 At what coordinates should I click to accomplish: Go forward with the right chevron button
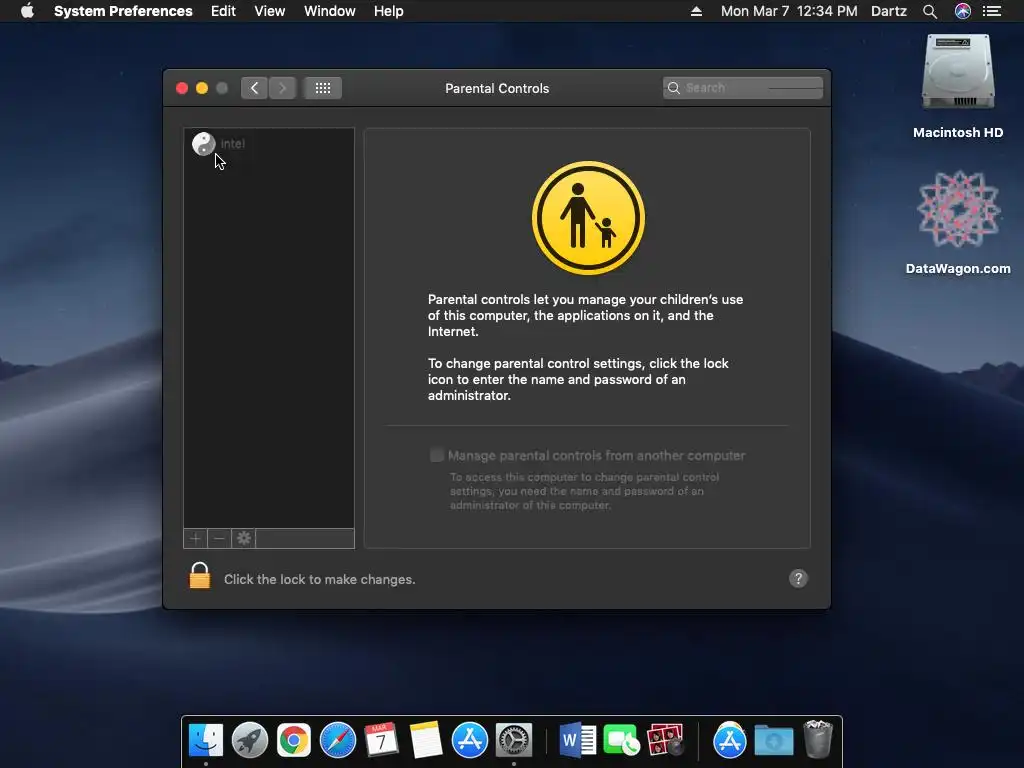tap(282, 88)
